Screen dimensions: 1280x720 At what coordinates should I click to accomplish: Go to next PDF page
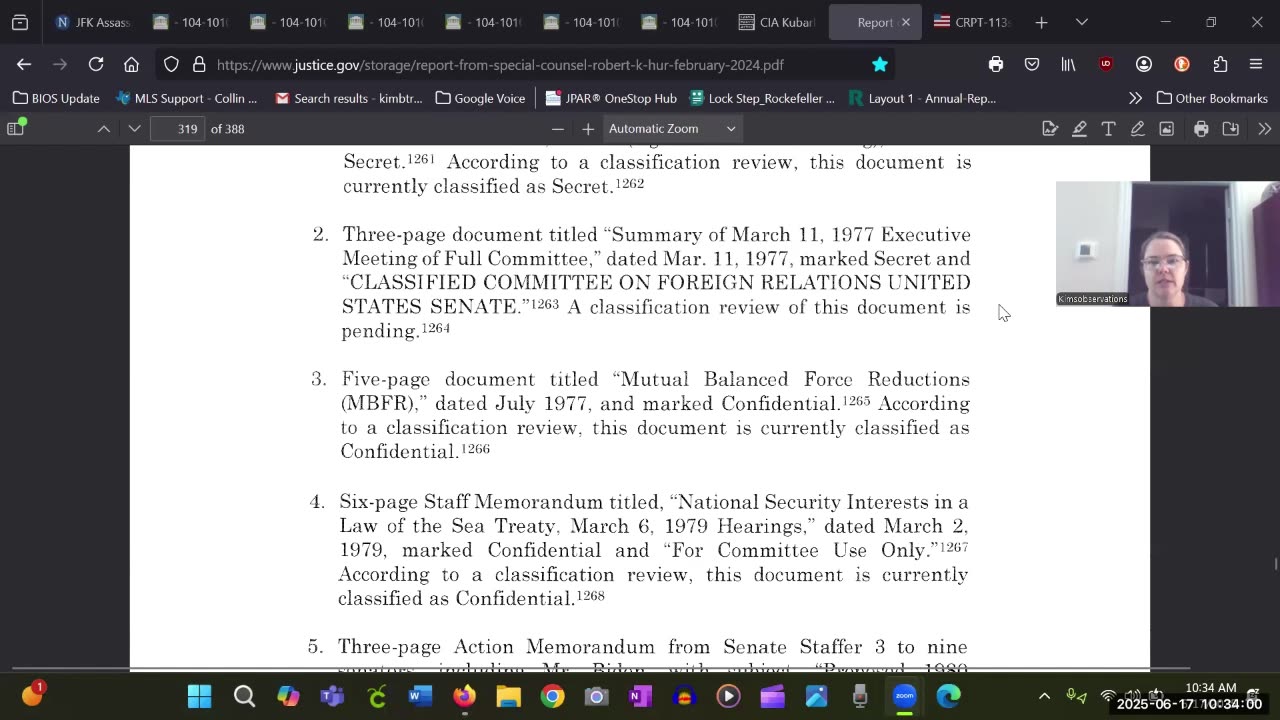(x=134, y=128)
